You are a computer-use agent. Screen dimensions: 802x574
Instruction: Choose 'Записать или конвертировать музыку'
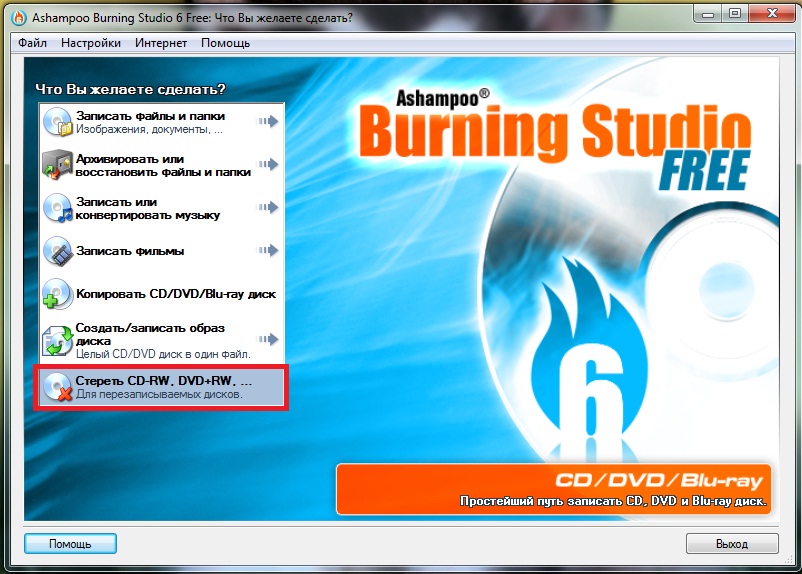pos(162,208)
